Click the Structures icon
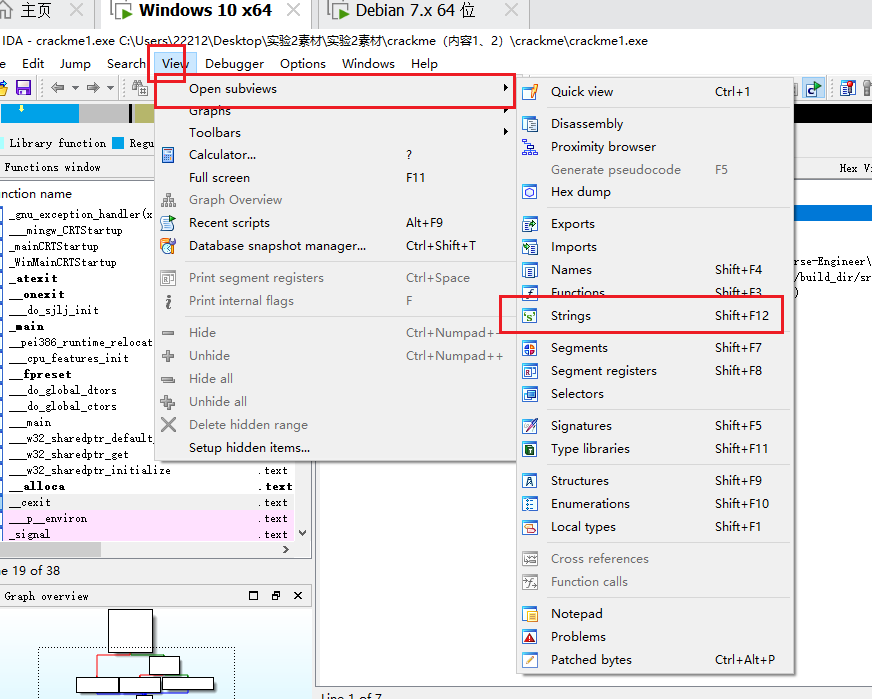 click(x=530, y=481)
